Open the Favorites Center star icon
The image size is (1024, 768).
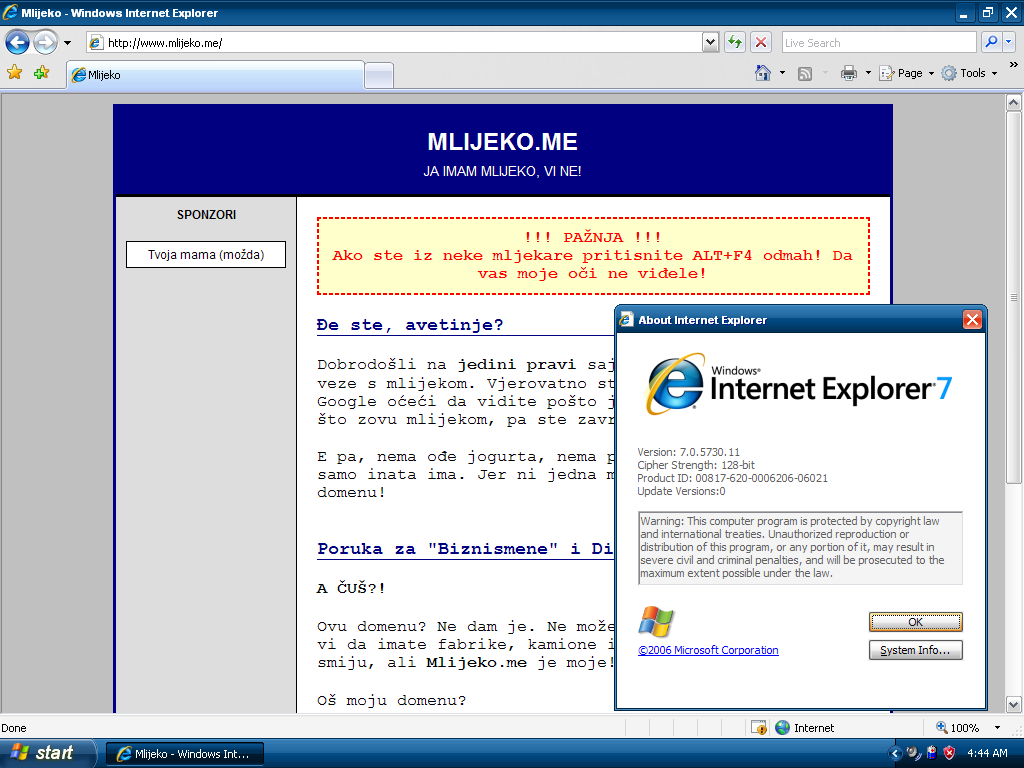[14, 73]
